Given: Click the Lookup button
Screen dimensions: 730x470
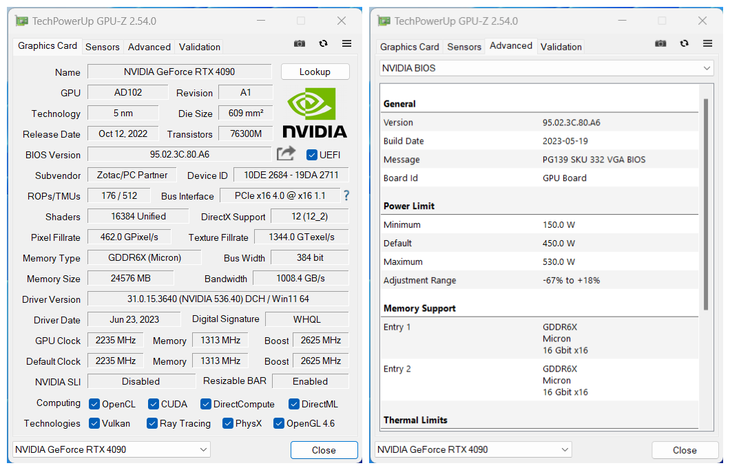Looking at the screenshot, I should click(x=314, y=72).
